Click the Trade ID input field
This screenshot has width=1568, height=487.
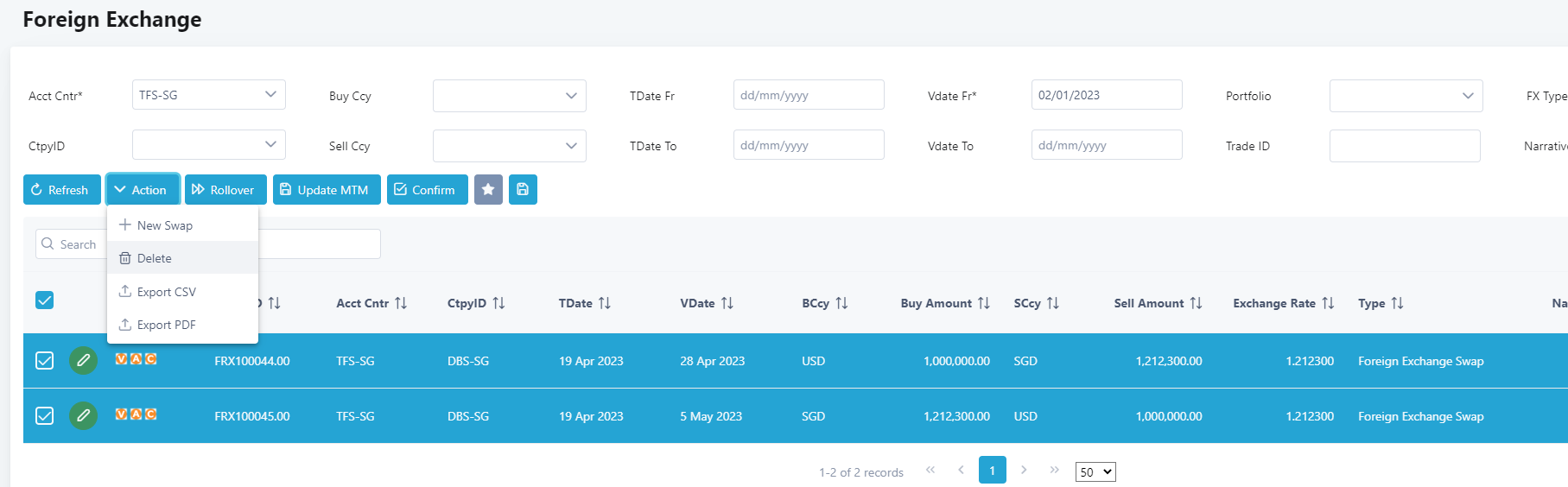pyautogui.click(x=1404, y=146)
